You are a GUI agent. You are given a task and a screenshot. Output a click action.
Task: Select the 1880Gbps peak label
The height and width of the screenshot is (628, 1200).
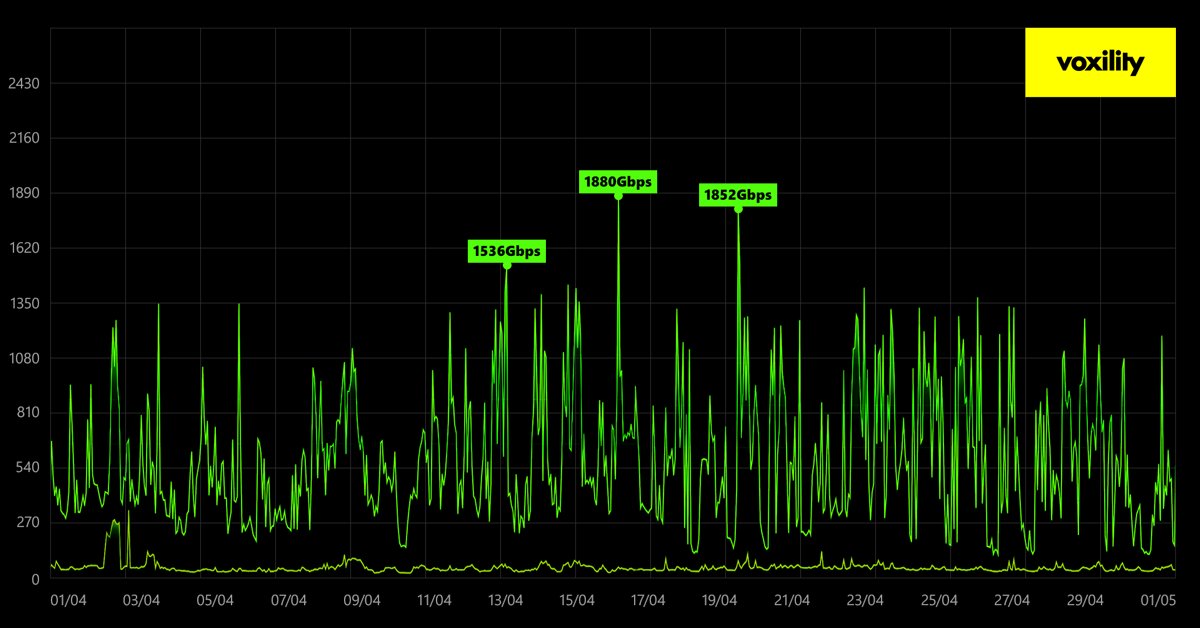click(618, 182)
